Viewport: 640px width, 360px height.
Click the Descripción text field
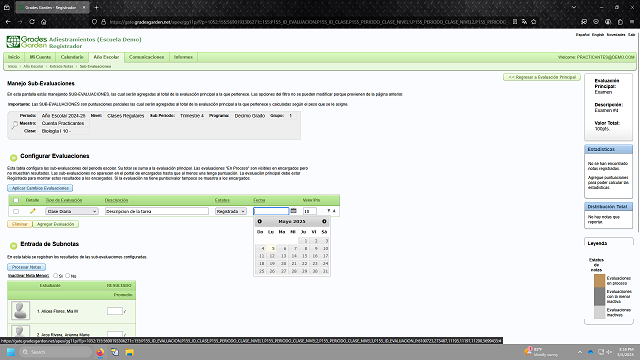pyautogui.click(x=157, y=211)
